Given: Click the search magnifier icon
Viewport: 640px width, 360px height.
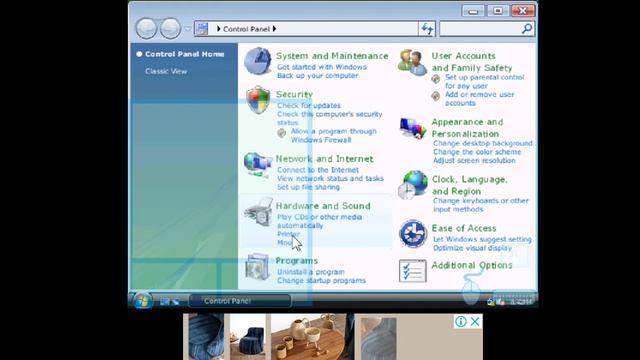Looking at the screenshot, I should click(x=527, y=29).
